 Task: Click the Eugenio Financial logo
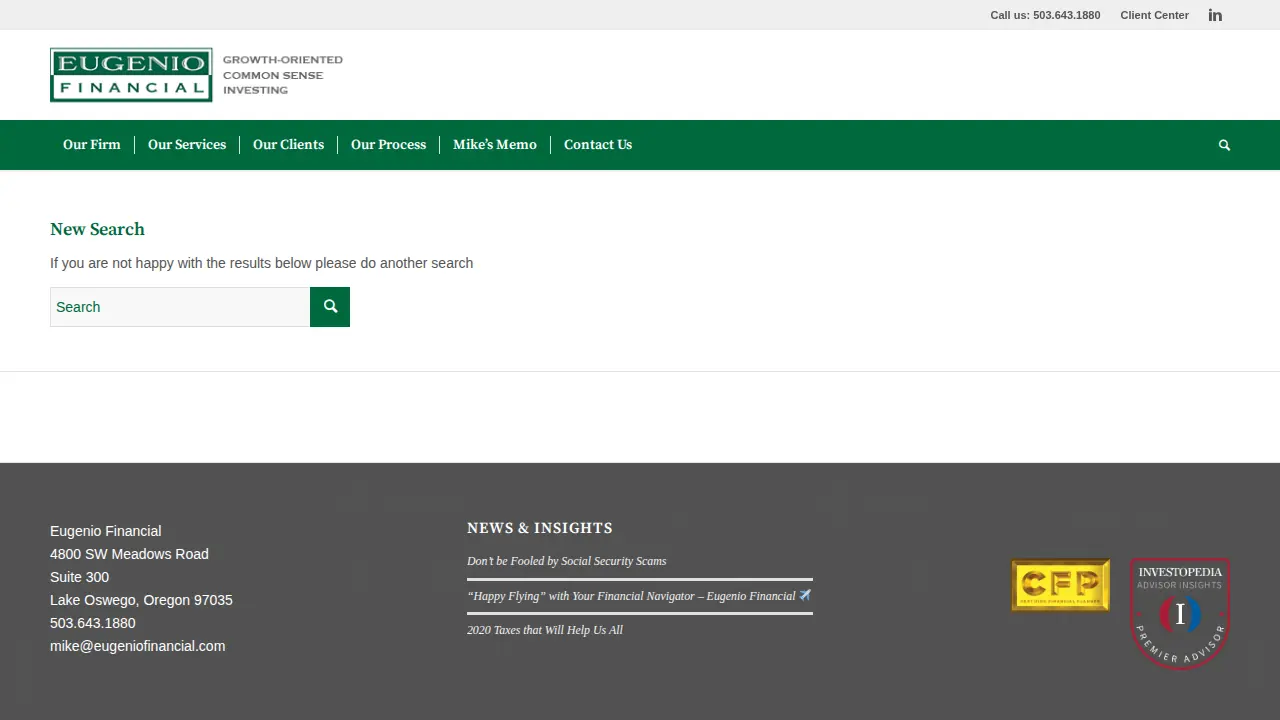[131, 75]
